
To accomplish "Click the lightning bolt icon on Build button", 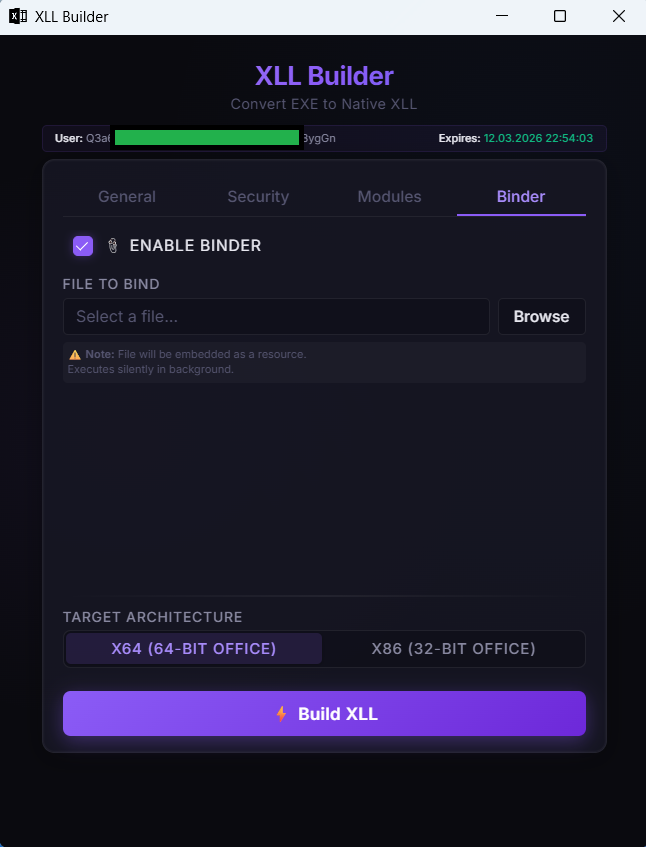I will pos(281,714).
